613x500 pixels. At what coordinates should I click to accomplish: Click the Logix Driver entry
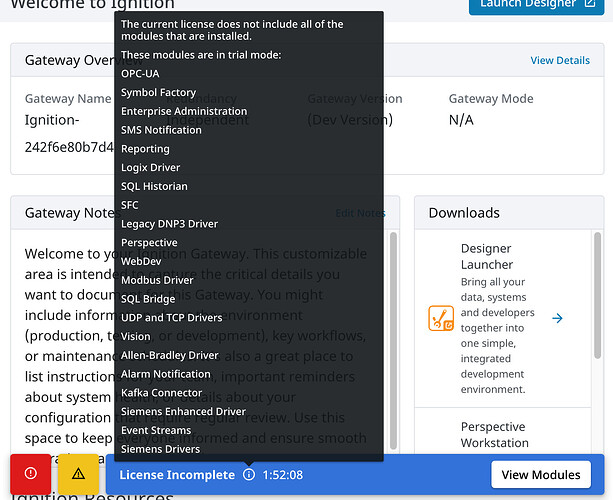point(151,168)
